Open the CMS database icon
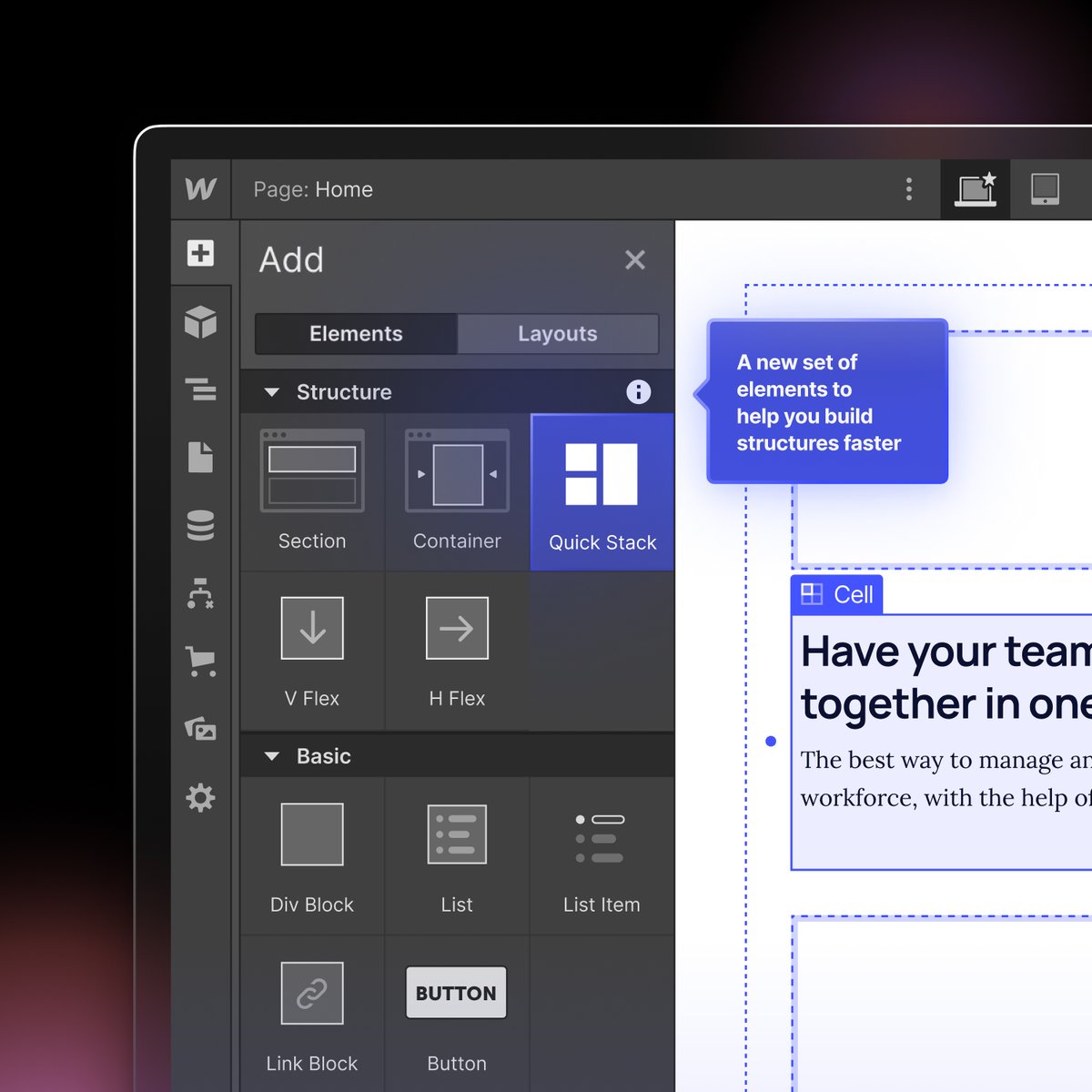Screen dimensions: 1092x1092 [x=200, y=525]
